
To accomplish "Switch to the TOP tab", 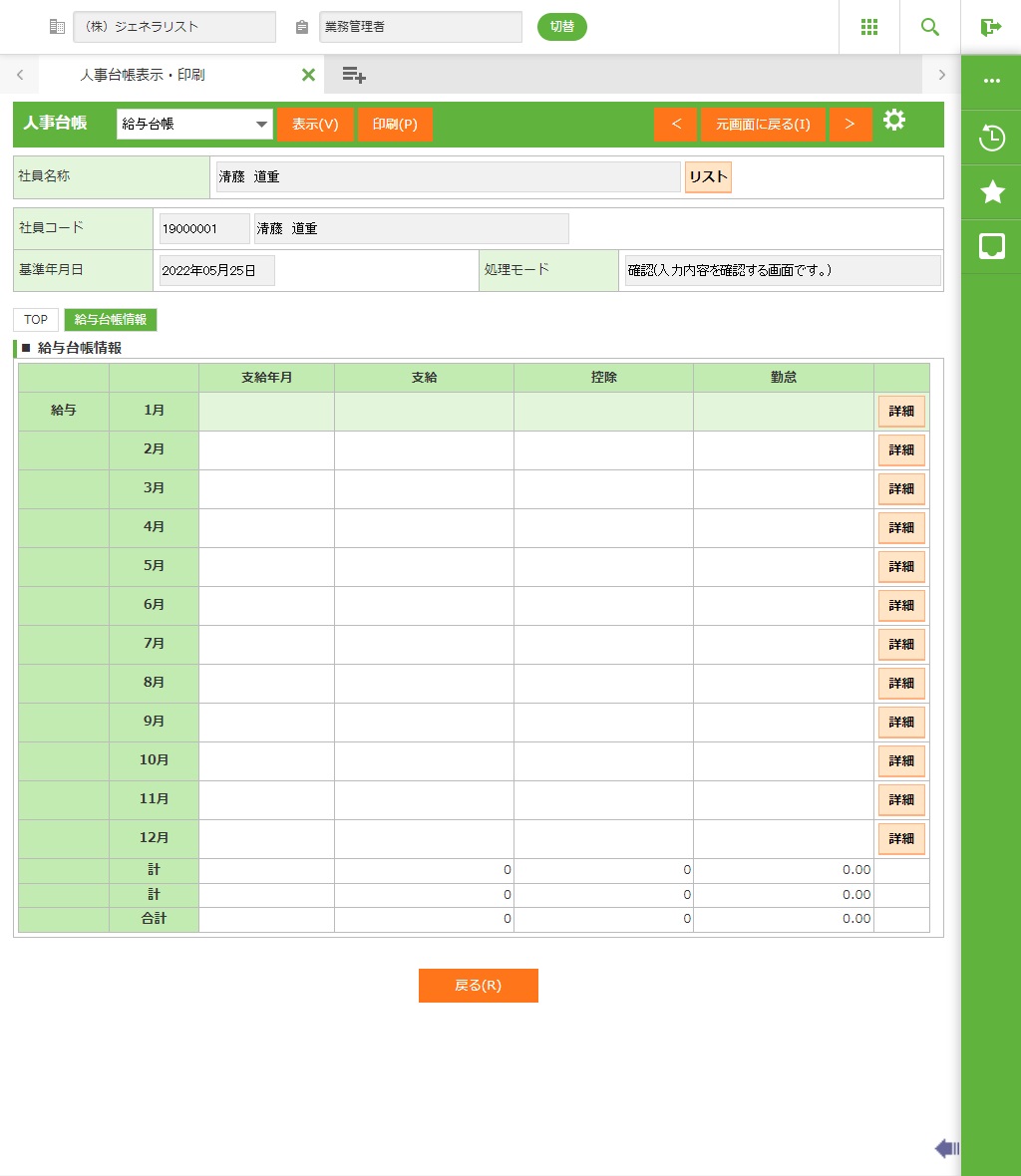I will [x=36, y=320].
